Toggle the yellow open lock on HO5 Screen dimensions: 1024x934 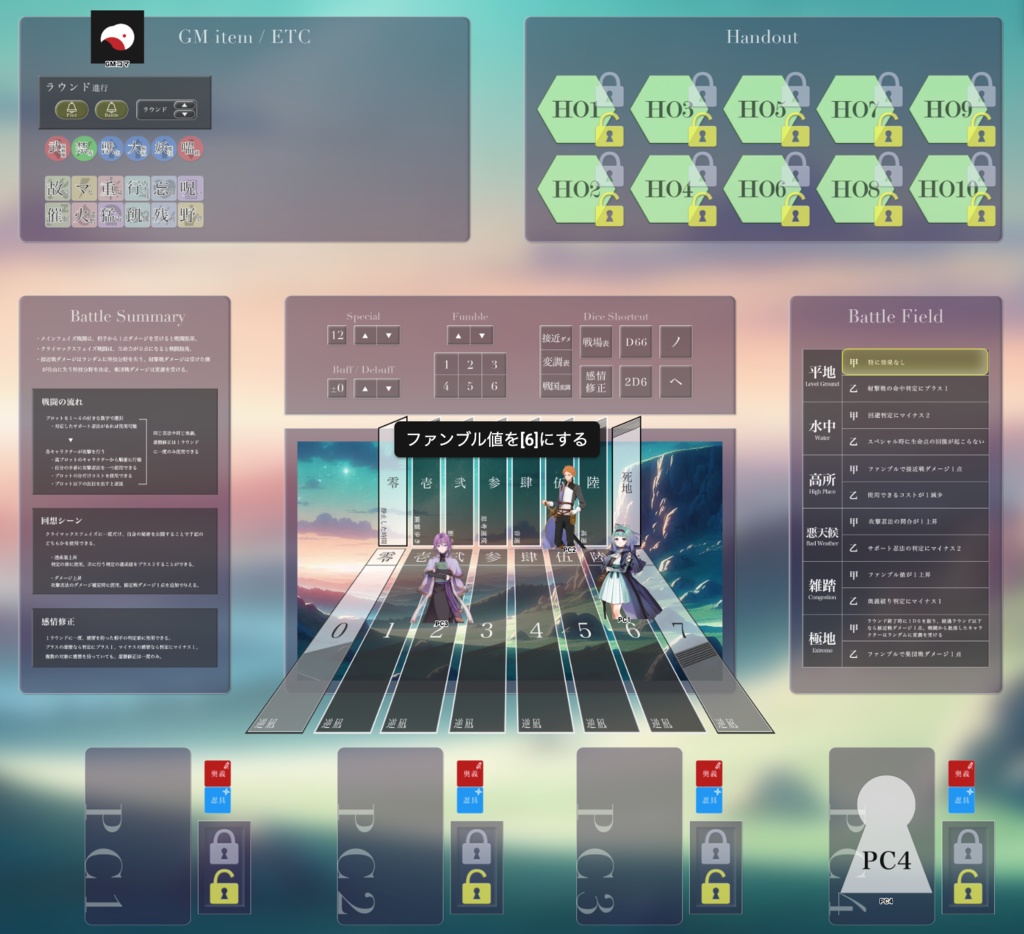(x=795, y=129)
